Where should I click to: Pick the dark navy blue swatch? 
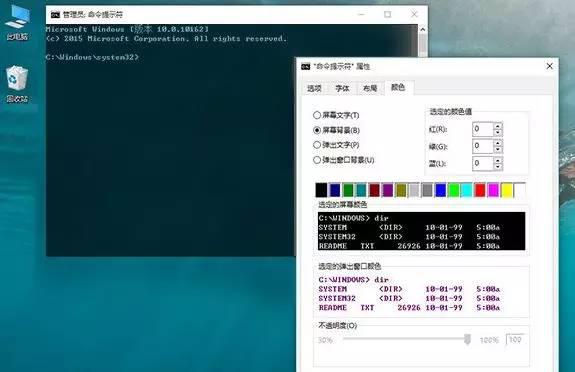pos(335,190)
